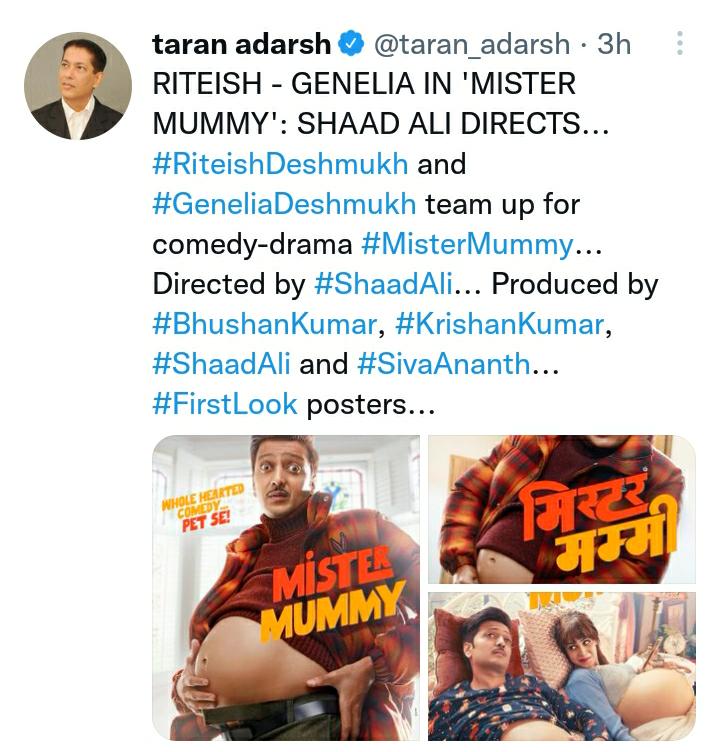Click the tweet text 'comedy-drama'
This screenshot has width=720, height=752.
(252, 245)
